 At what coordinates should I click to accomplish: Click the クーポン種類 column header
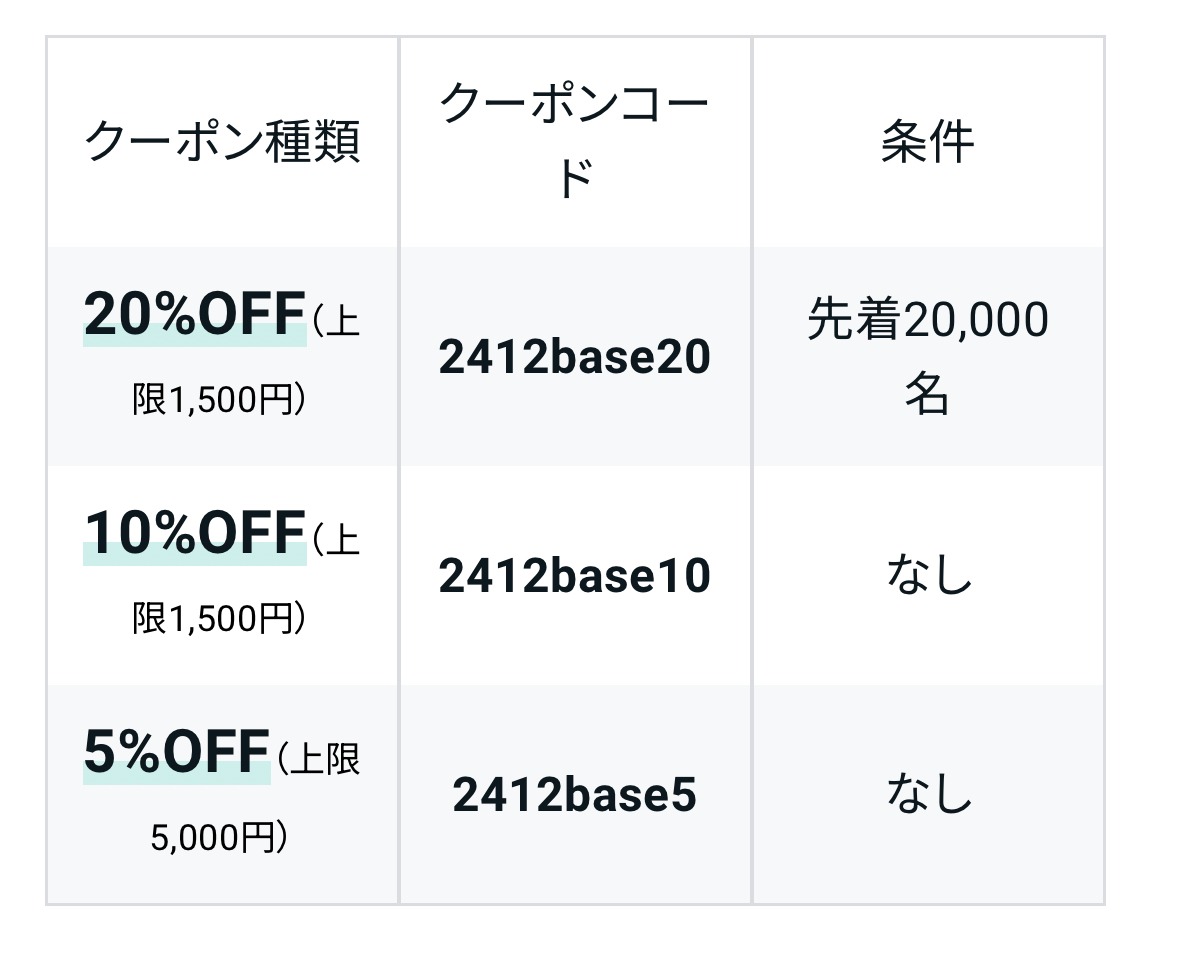[221, 141]
